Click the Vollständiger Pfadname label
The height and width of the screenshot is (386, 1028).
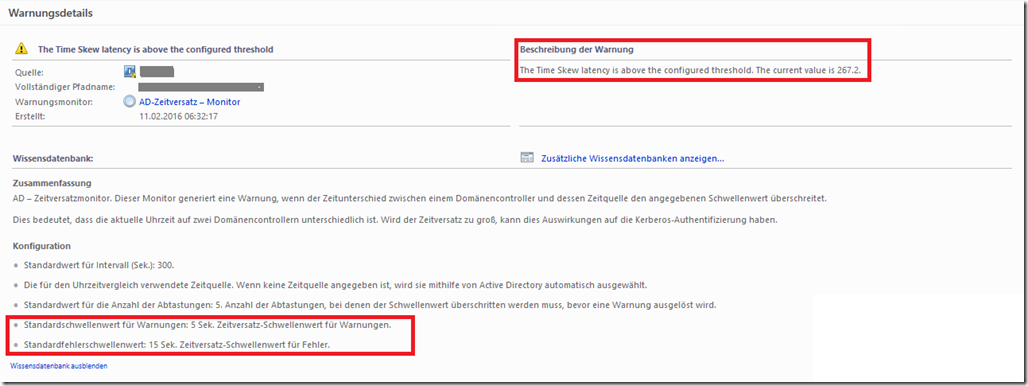point(65,87)
